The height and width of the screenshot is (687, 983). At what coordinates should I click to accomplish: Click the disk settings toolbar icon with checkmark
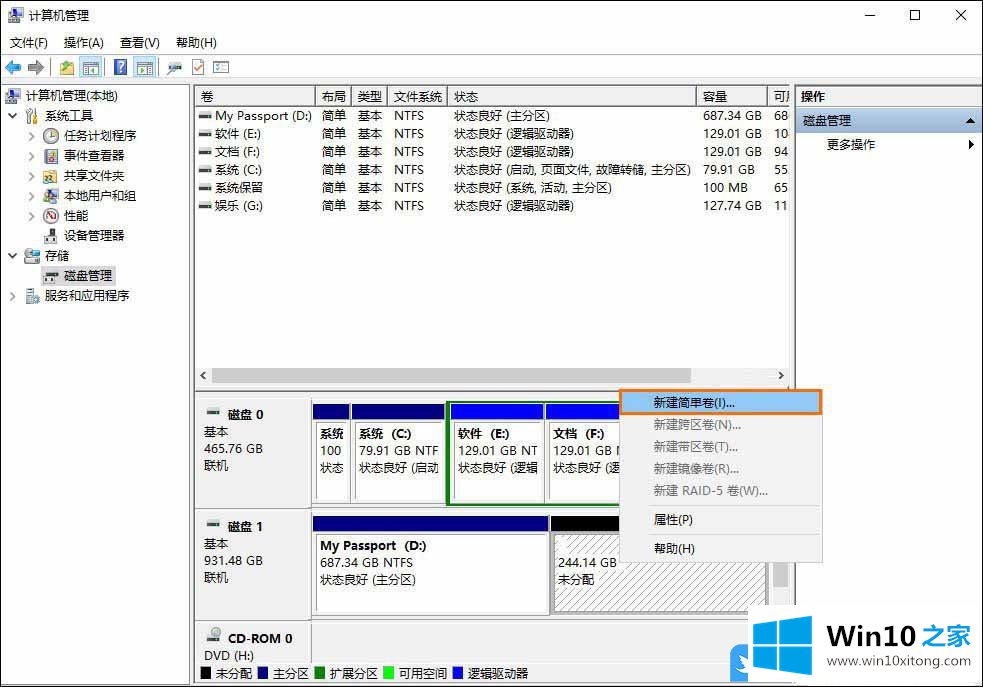click(x=198, y=67)
